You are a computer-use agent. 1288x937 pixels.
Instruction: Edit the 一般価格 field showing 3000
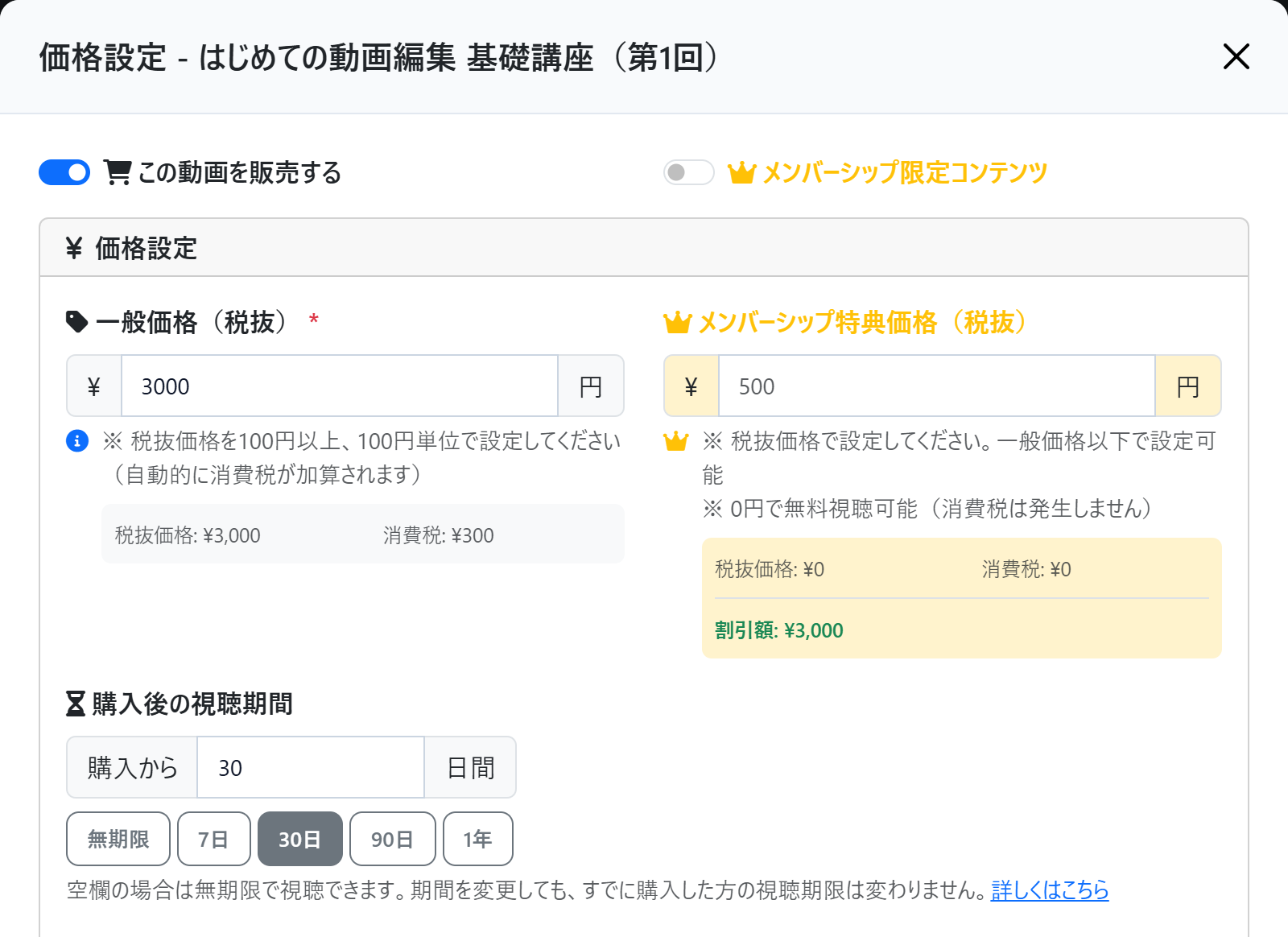click(x=340, y=386)
